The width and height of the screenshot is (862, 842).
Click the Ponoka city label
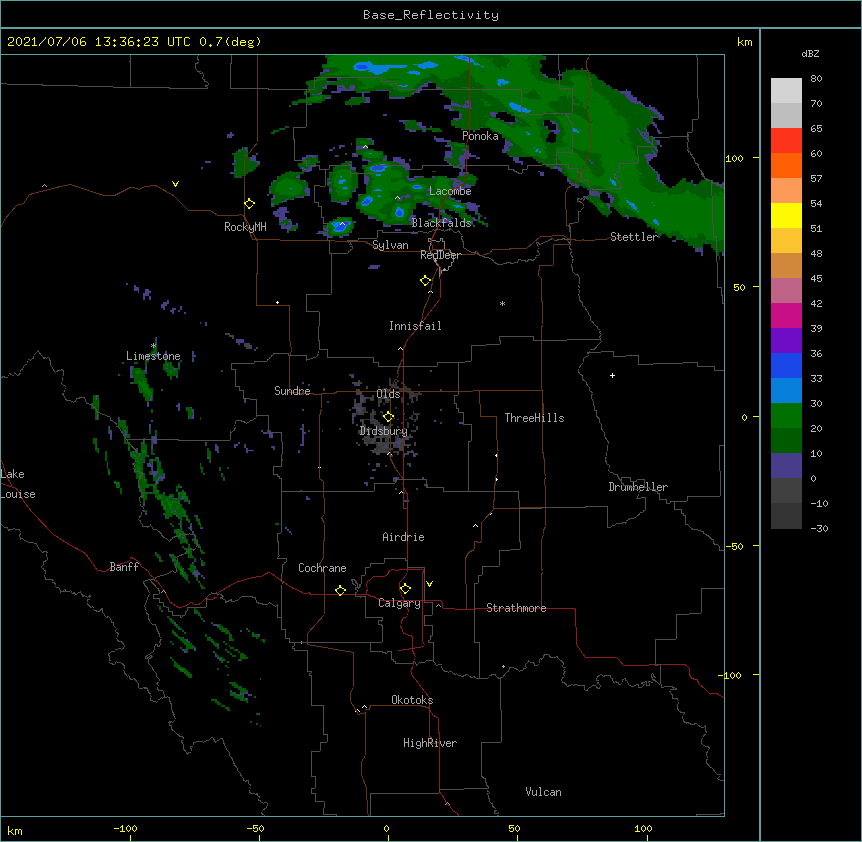click(x=480, y=136)
